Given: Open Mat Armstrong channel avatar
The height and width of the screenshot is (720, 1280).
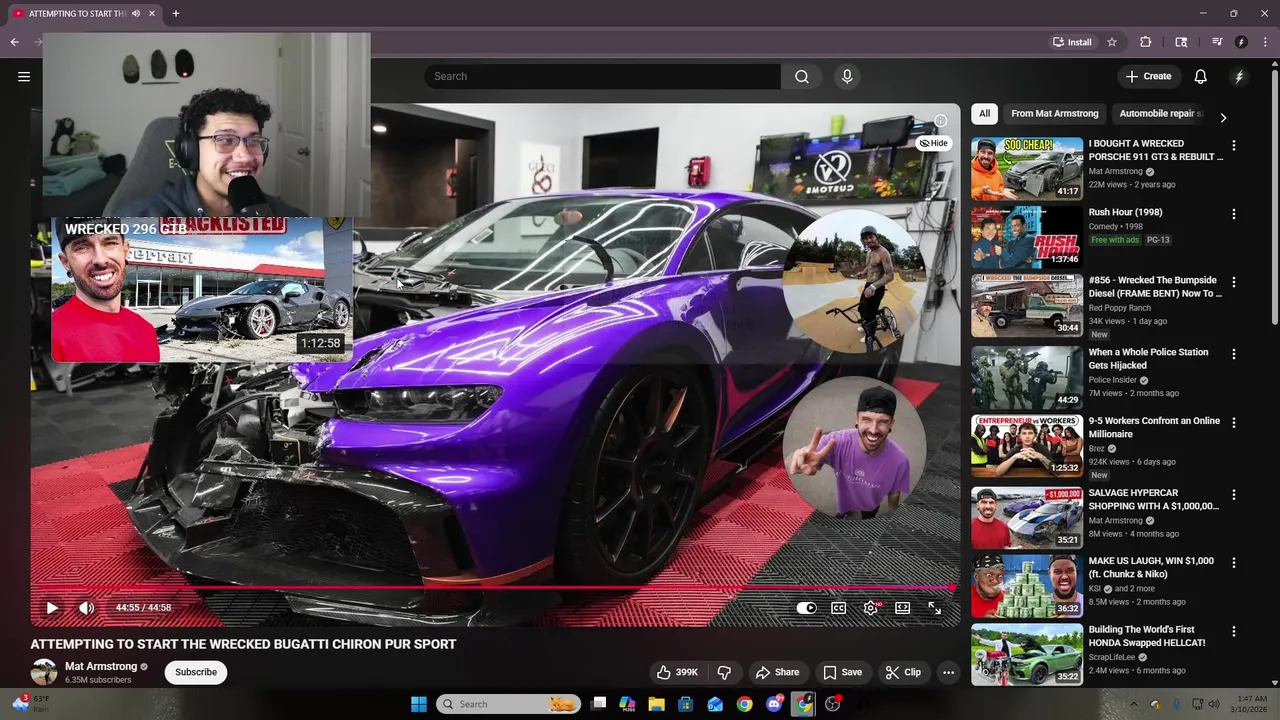Looking at the screenshot, I should (44, 672).
